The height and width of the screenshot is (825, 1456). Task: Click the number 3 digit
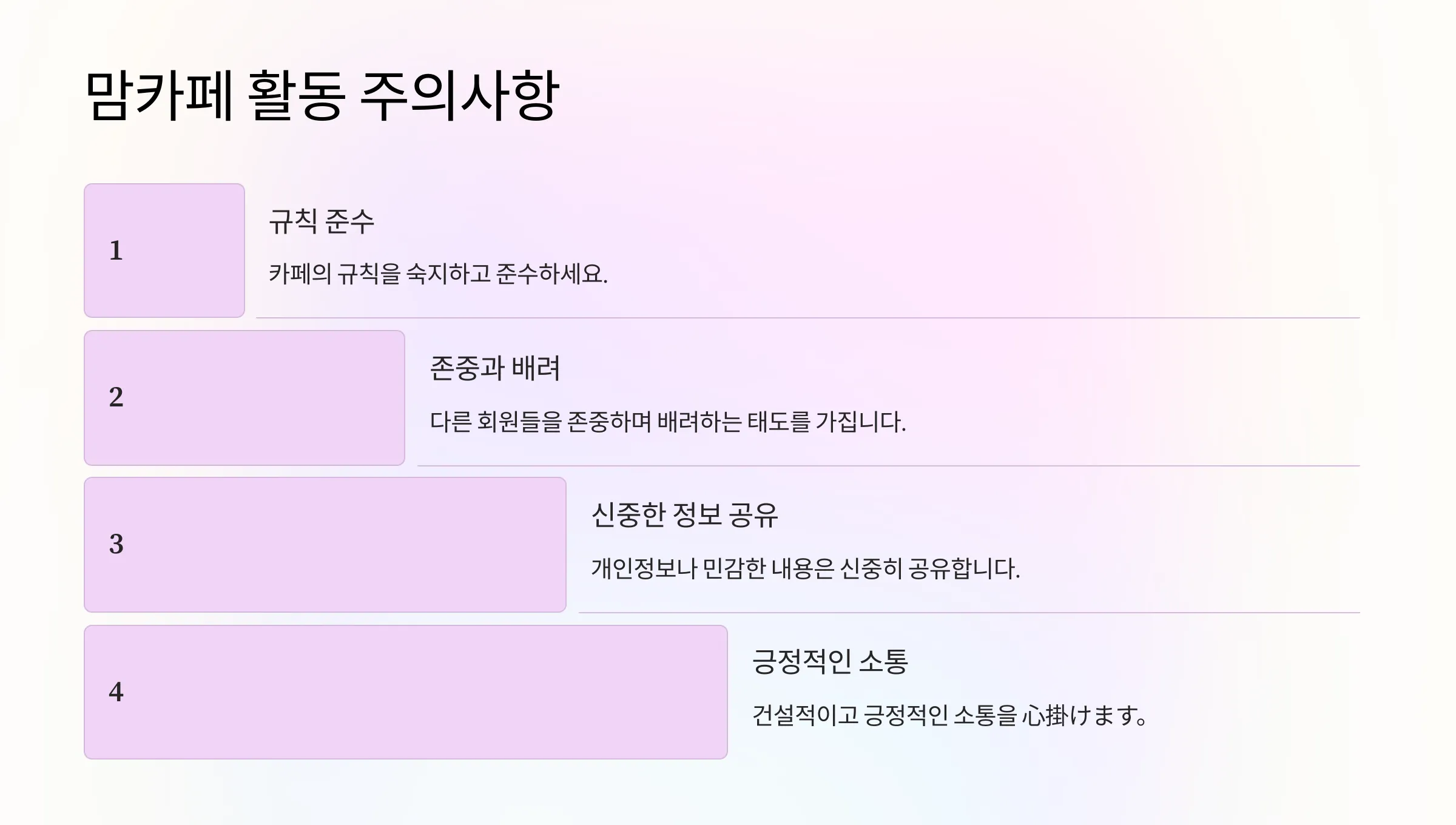coord(116,544)
